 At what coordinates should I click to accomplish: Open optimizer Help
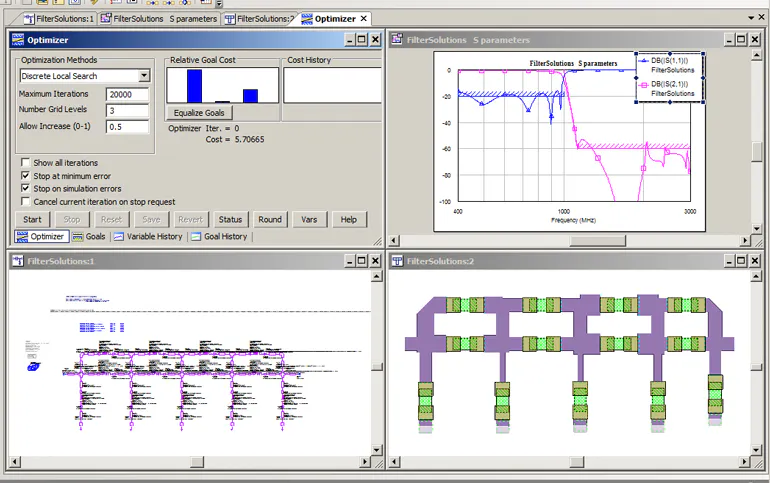[349, 219]
